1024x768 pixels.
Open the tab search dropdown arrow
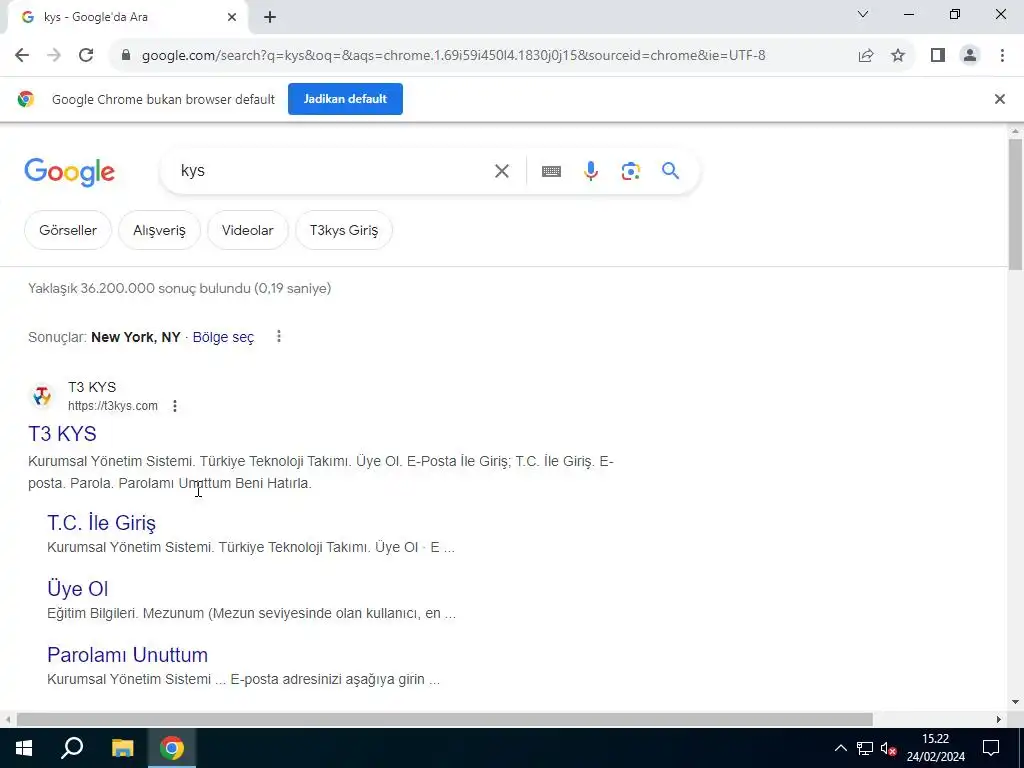[x=863, y=14]
